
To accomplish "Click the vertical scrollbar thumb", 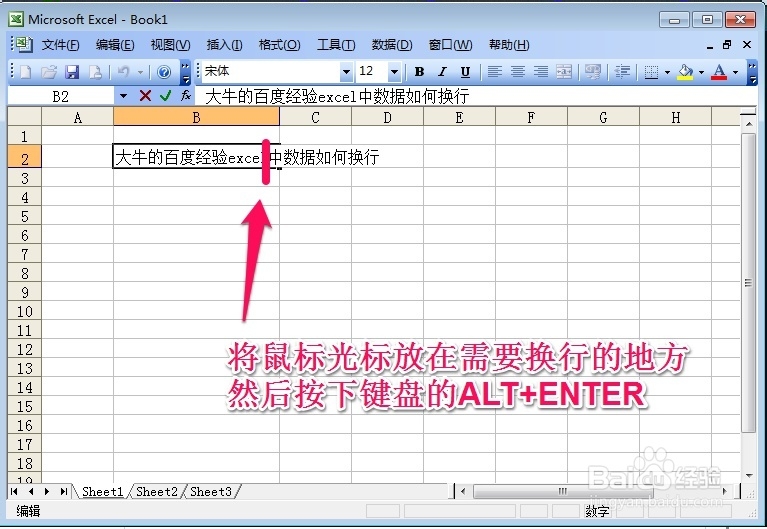I will pos(748,282).
